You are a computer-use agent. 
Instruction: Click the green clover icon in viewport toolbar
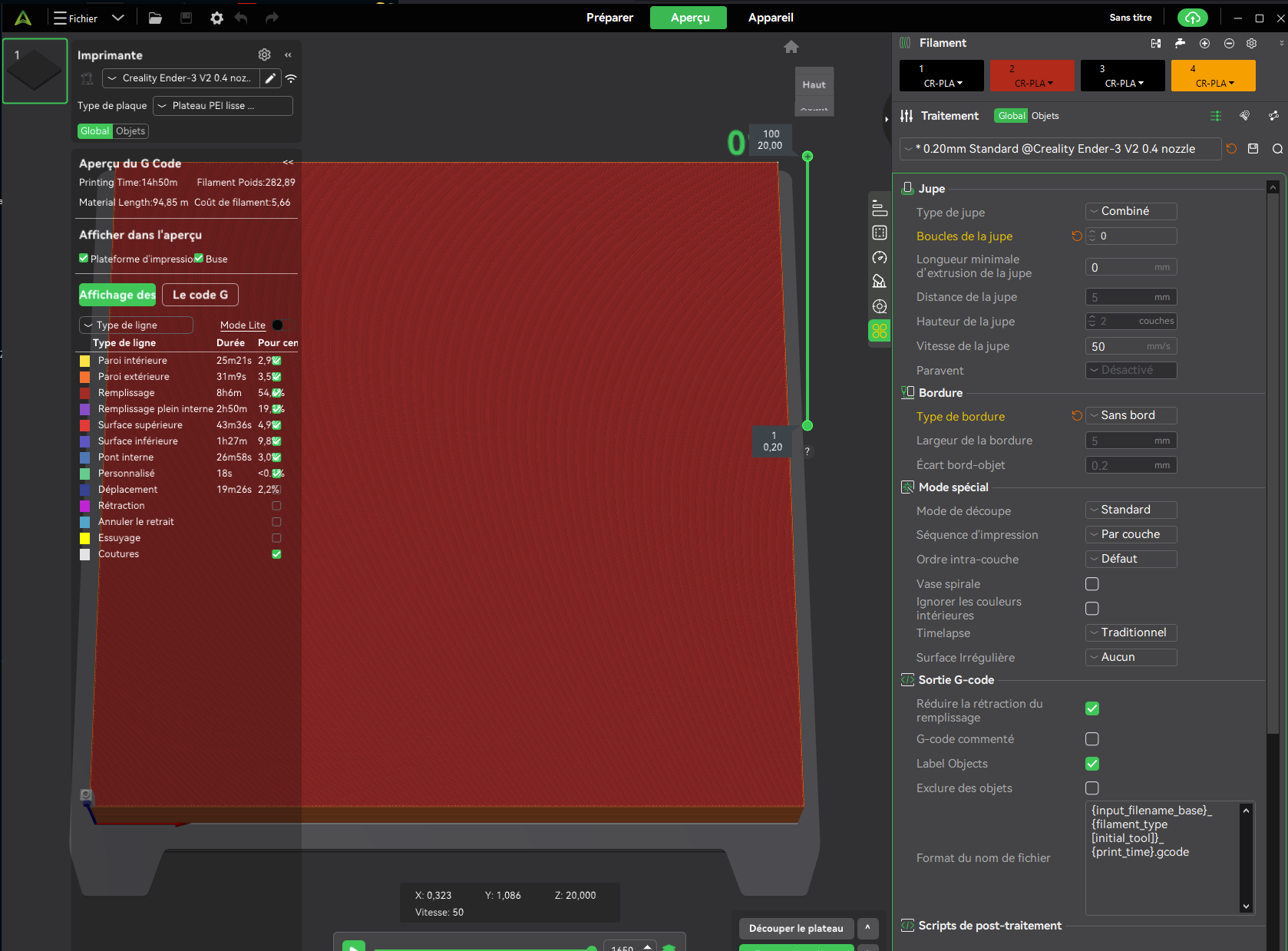click(x=880, y=331)
